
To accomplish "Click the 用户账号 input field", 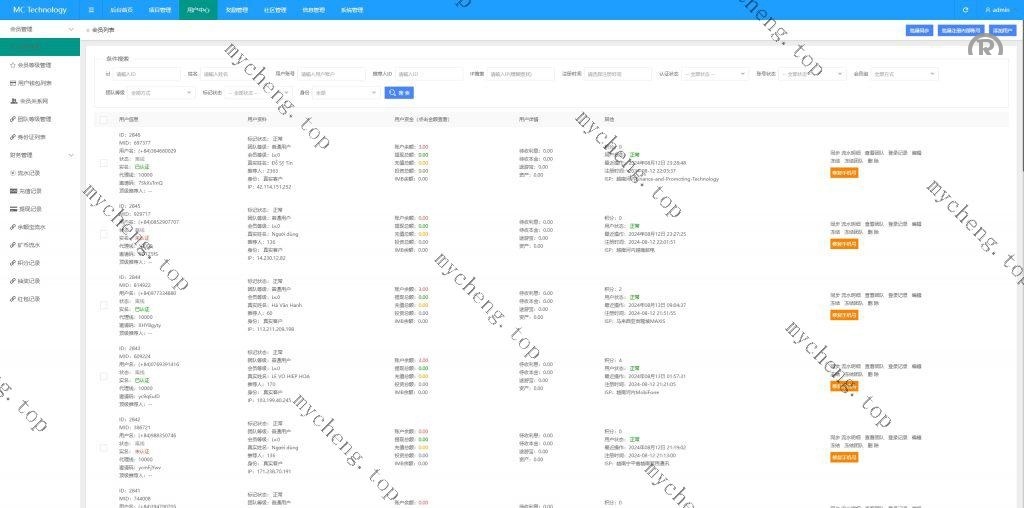I will pyautogui.click(x=330, y=74).
